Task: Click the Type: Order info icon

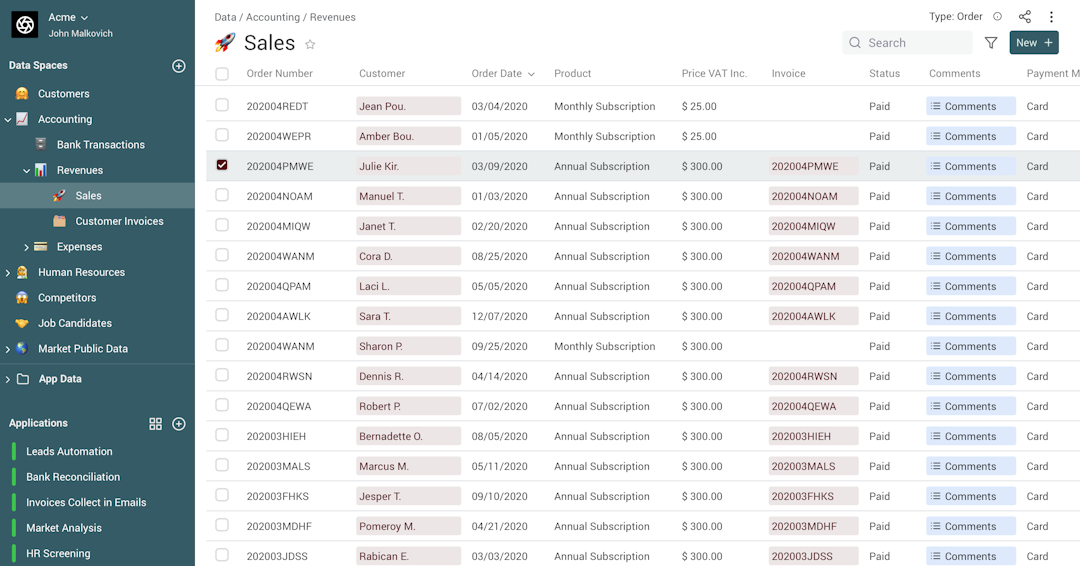Action: (x=997, y=17)
